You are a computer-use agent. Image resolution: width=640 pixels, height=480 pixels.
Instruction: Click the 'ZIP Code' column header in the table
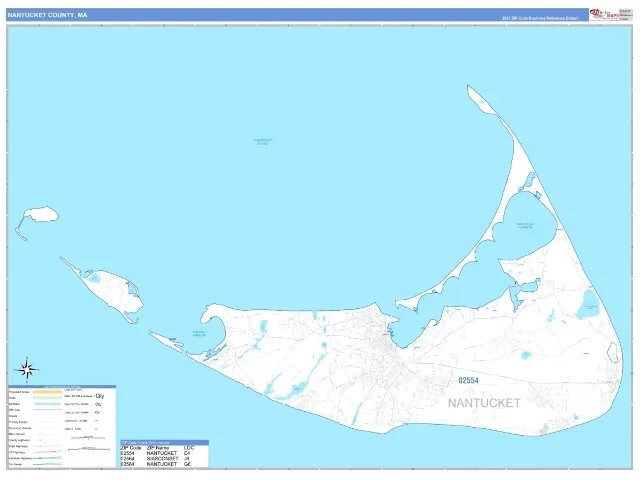131,448
